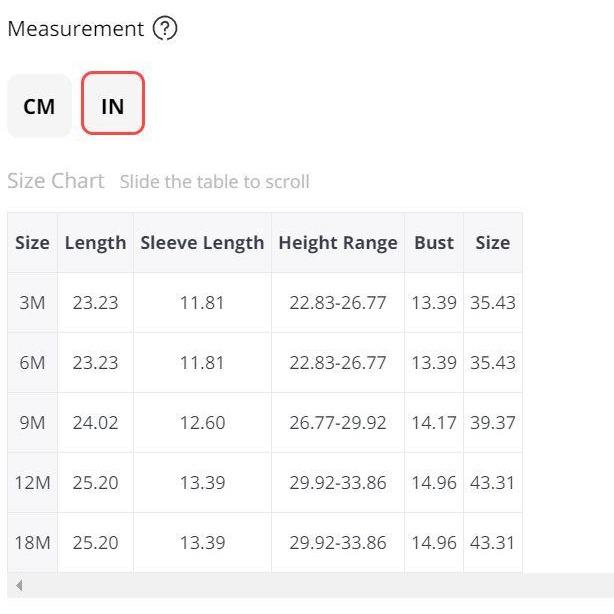Click the 'Slide the table to scroll' hint
Viewport: 614px width, 614px height.
point(215,182)
